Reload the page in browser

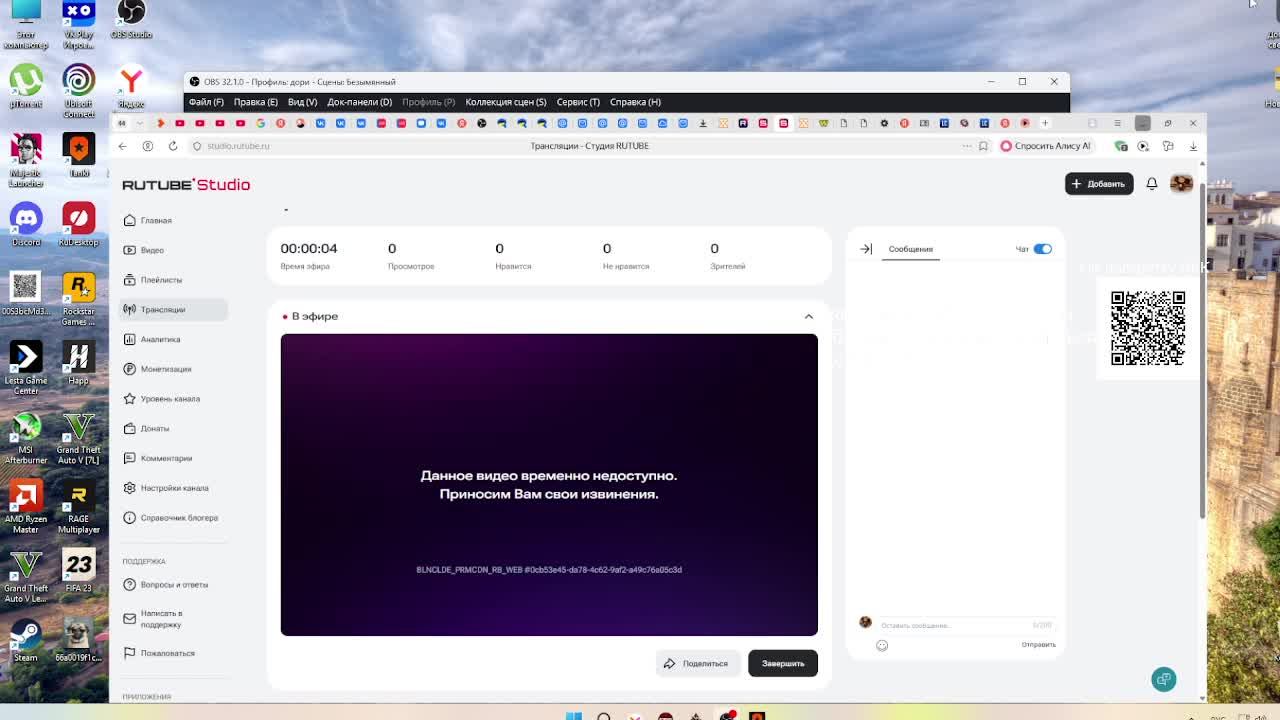click(x=173, y=146)
